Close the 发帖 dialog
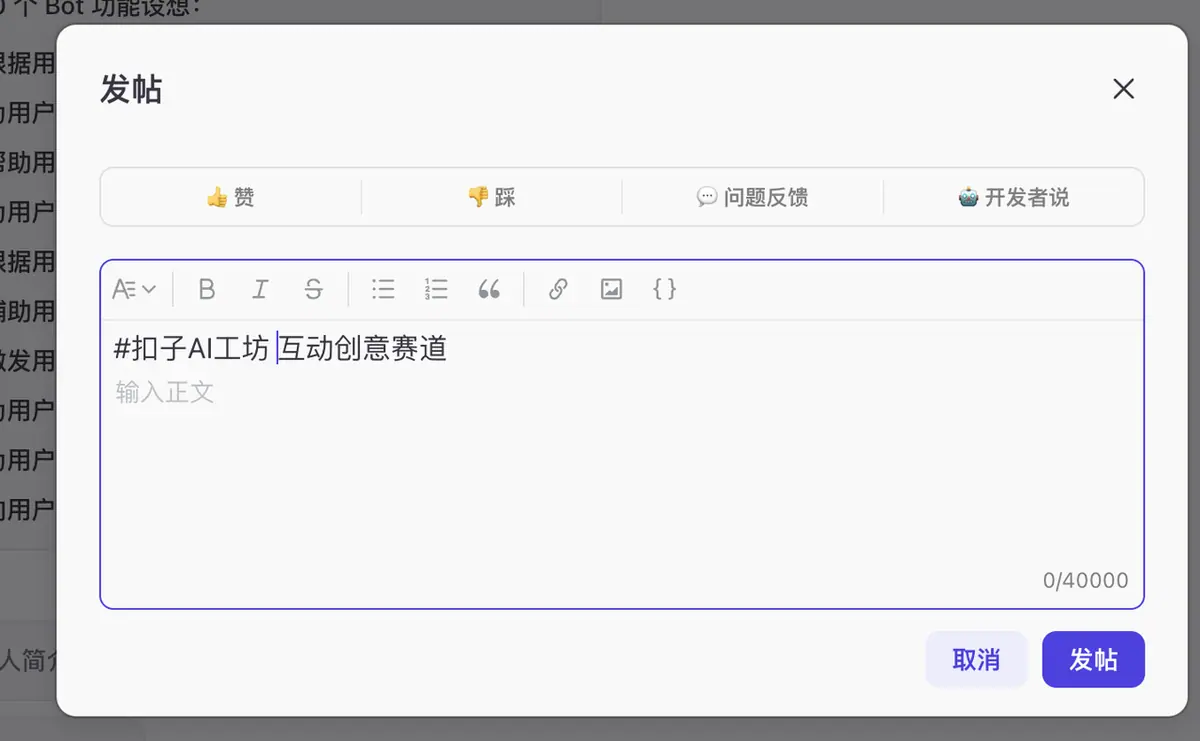Viewport: 1200px width, 741px height. pyautogui.click(x=1124, y=89)
